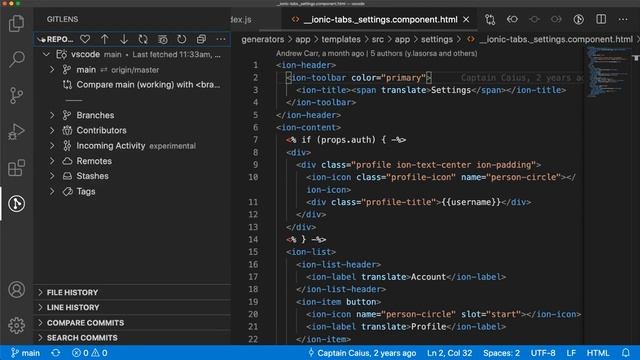Click 'src' in the breadcrumb

378,40
